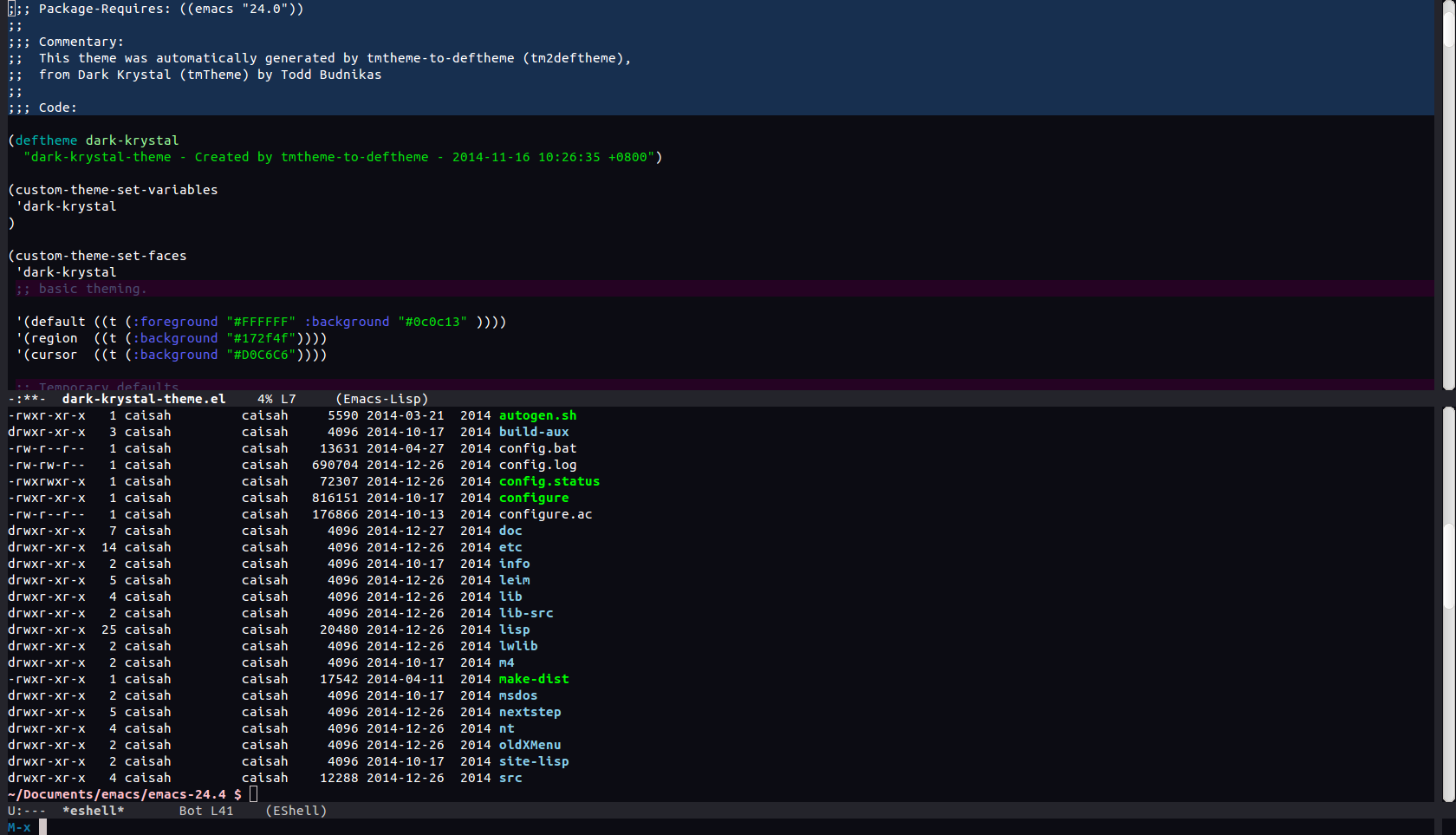Viewport: 1456px width, 835px height.
Task: Click the custom-theme-set-faces line
Action: click(x=97, y=256)
